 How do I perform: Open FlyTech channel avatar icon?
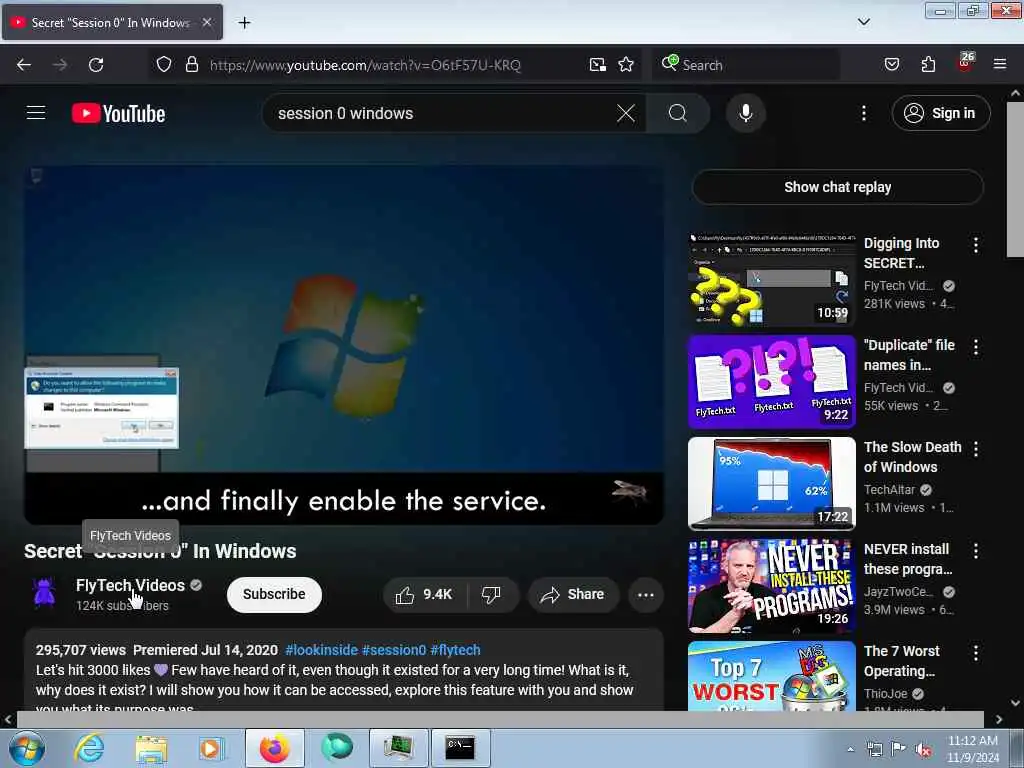click(44, 593)
